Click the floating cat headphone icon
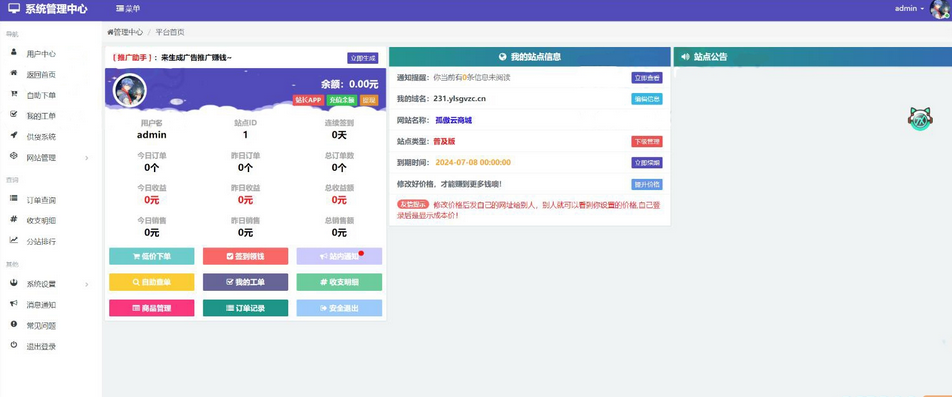This screenshot has width=952, height=397. point(920,118)
